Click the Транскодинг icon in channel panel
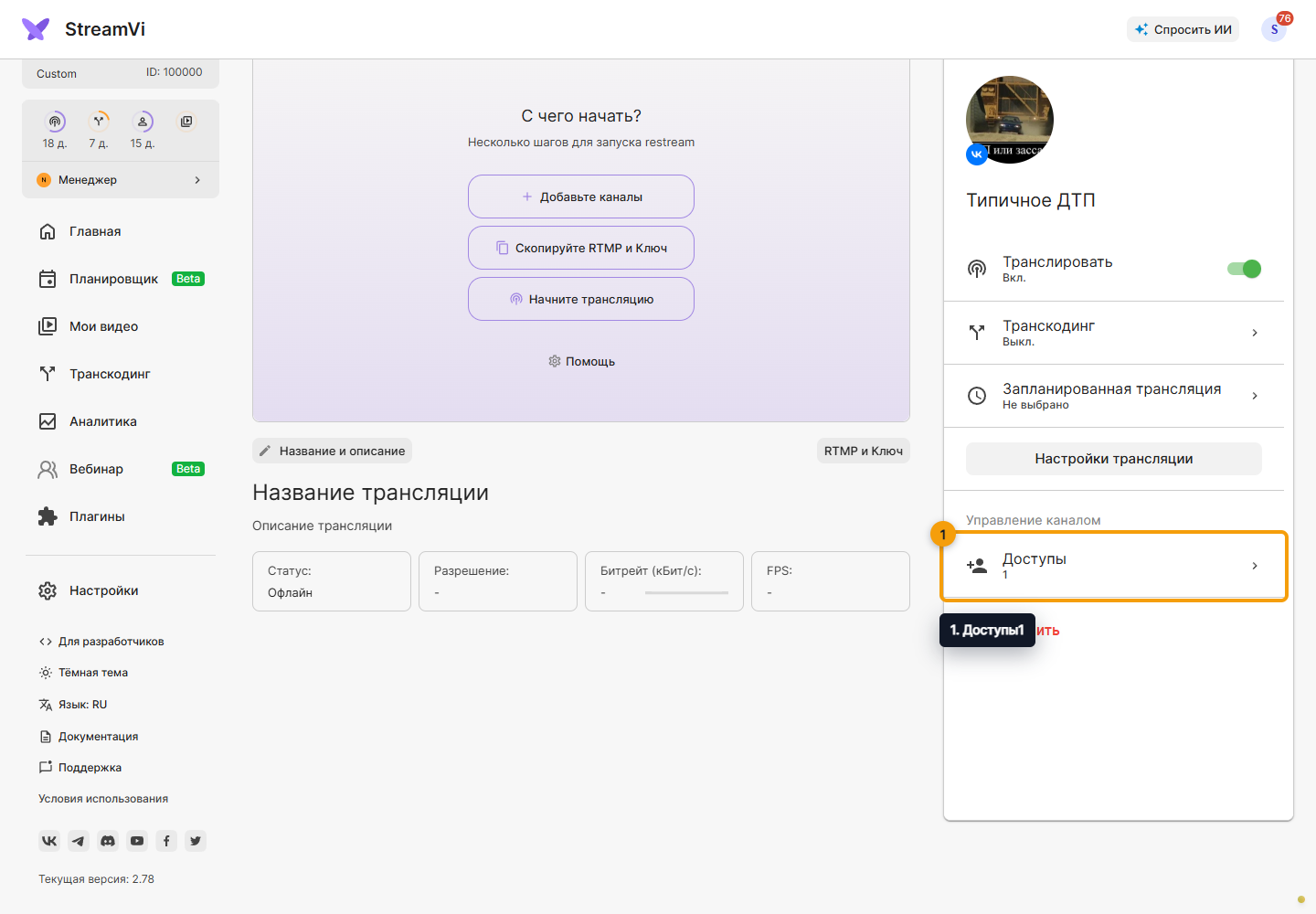The width and height of the screenshot is (1316, 914). (x=977, y=333)
